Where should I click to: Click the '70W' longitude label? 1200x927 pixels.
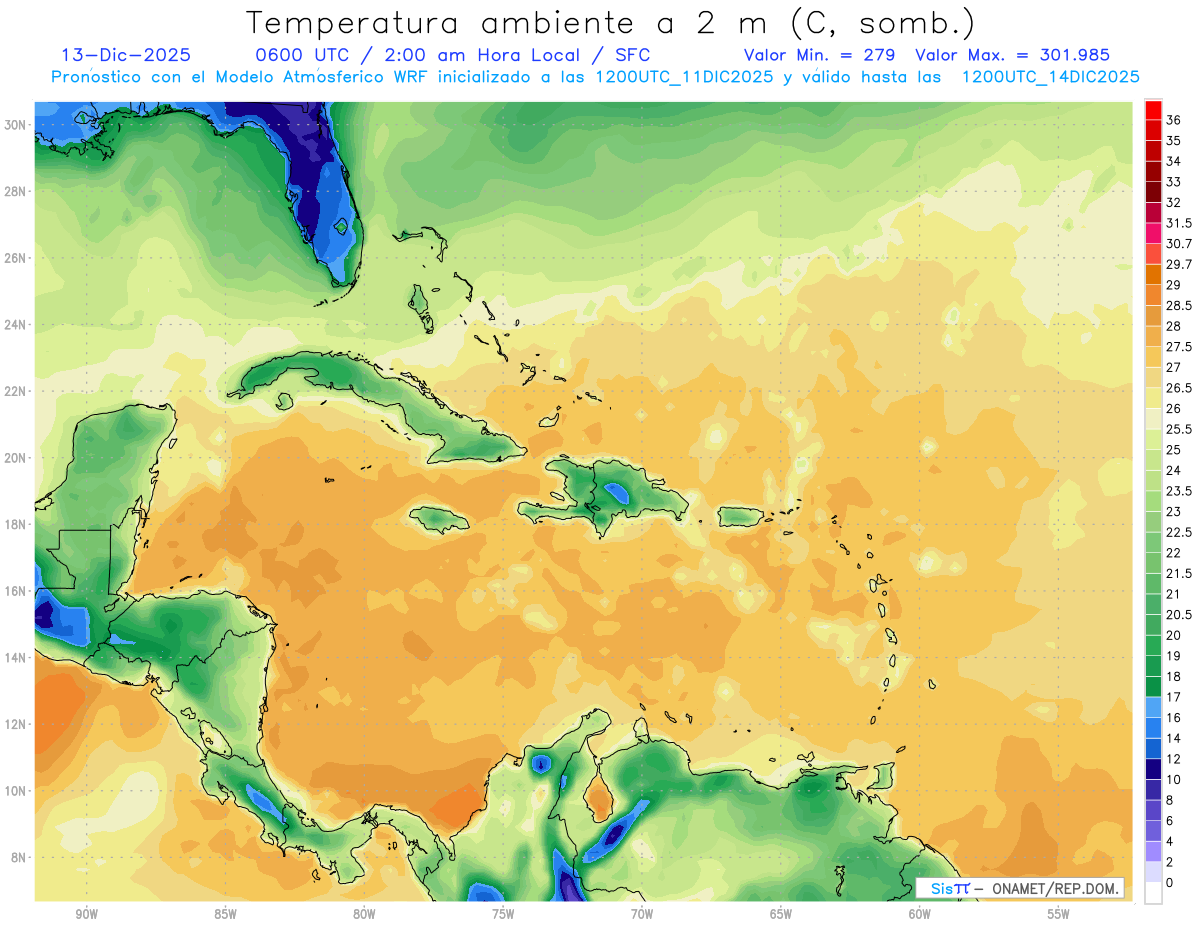click(x=642, y=914)
